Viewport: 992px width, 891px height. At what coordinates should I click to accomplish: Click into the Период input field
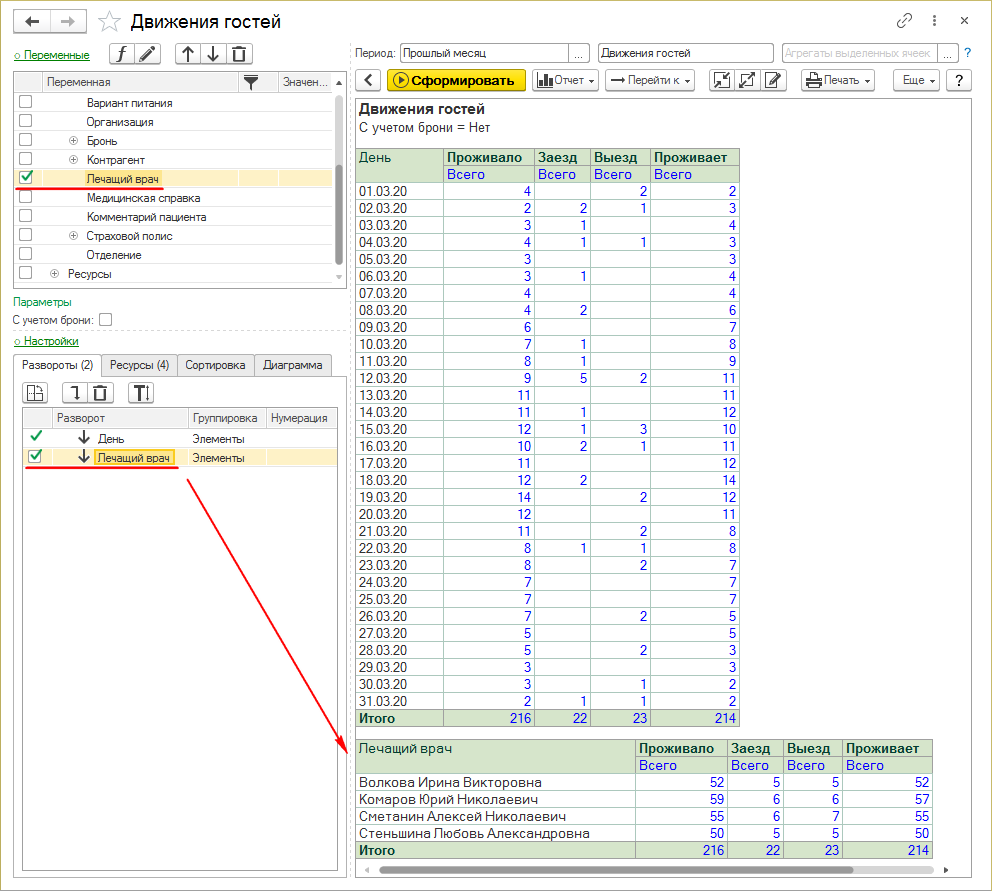click(484, 53)
